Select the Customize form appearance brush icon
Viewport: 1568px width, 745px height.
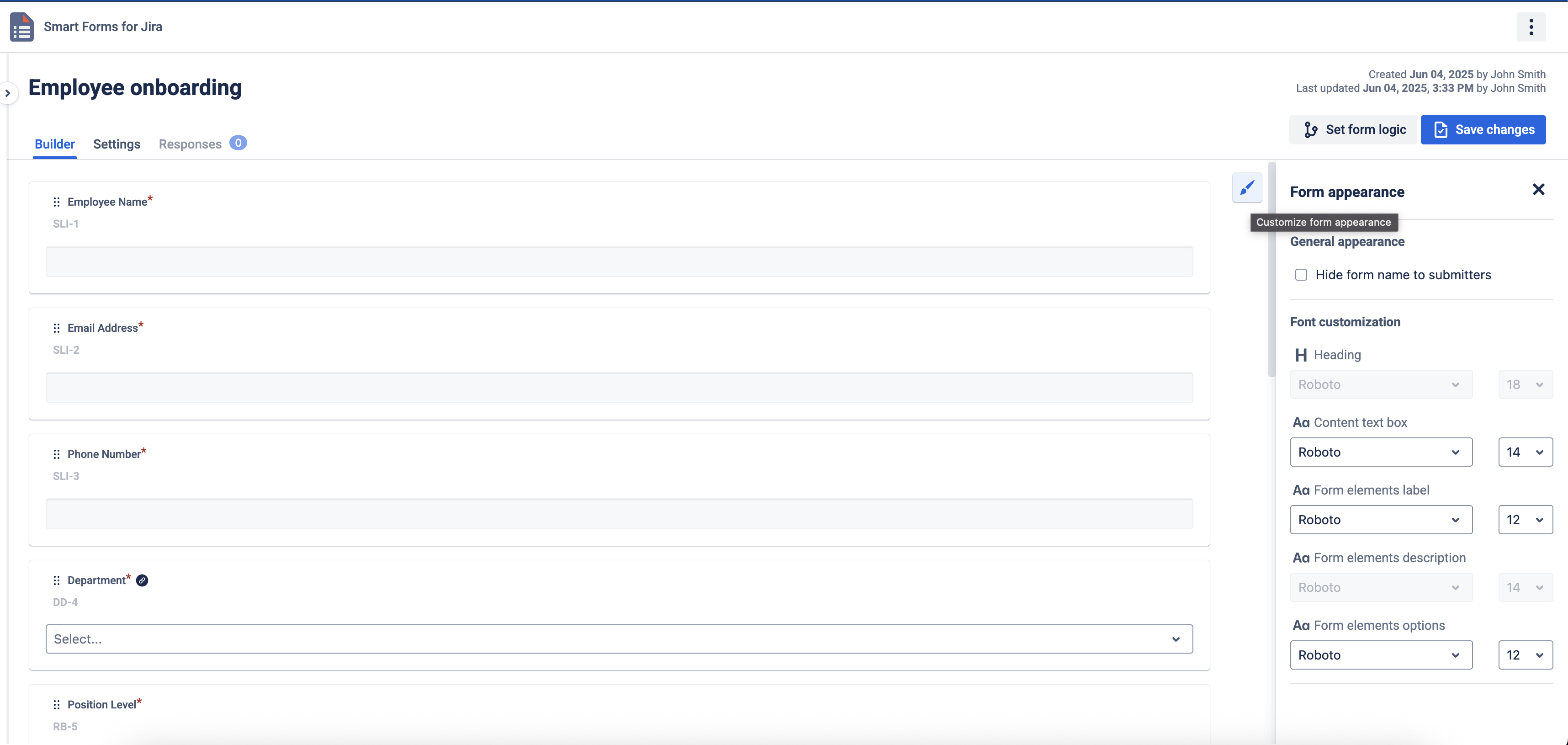click(1247, 188)
